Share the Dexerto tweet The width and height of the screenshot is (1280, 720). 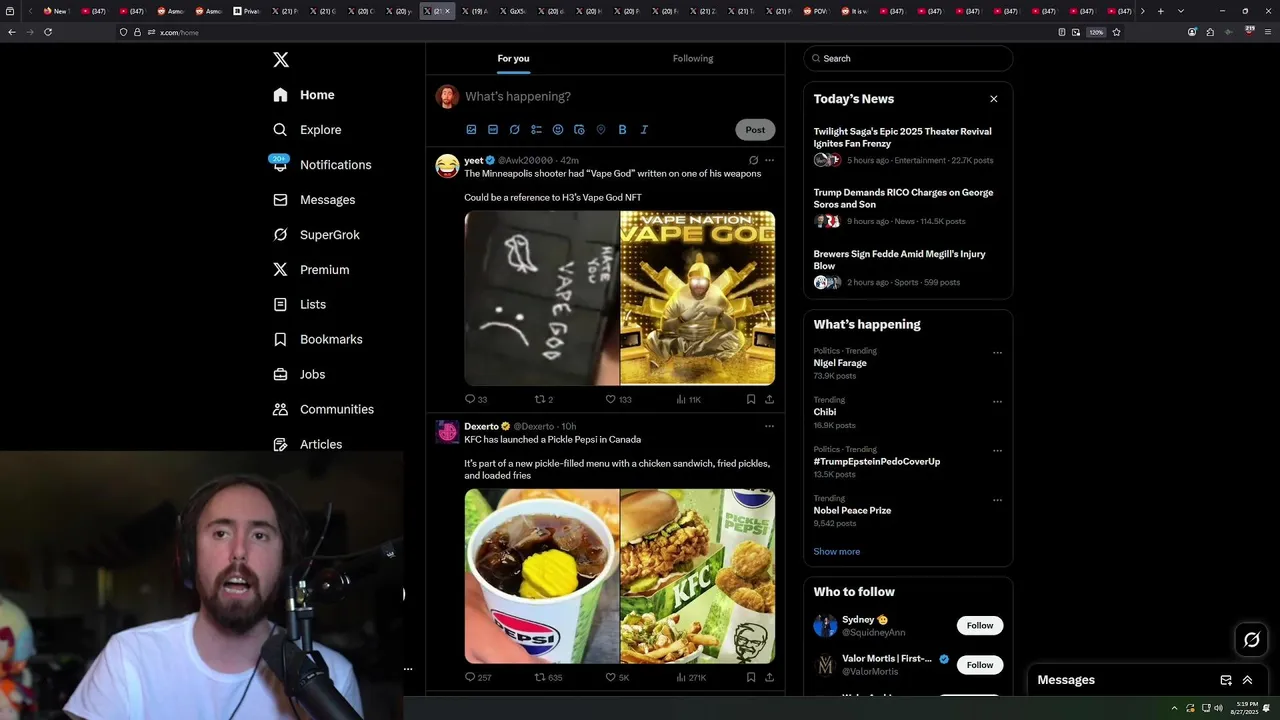tap(769, 677)
